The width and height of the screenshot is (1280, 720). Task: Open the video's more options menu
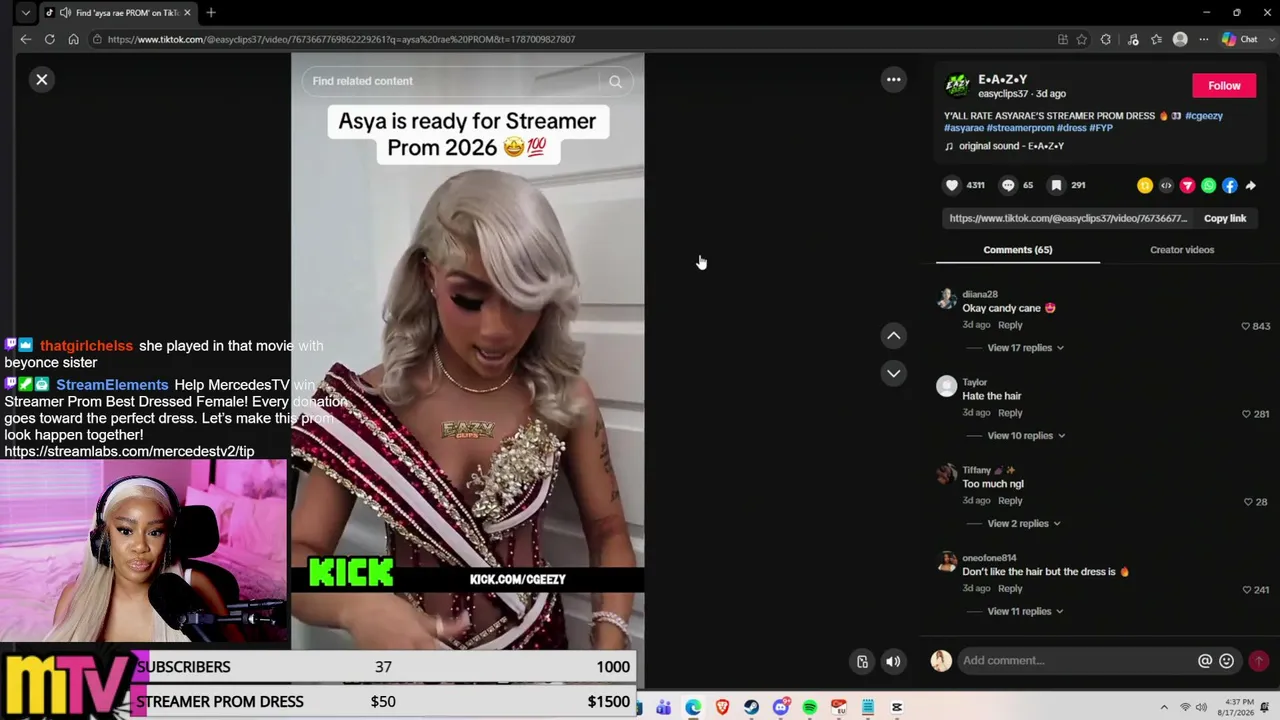click(894, 79)
